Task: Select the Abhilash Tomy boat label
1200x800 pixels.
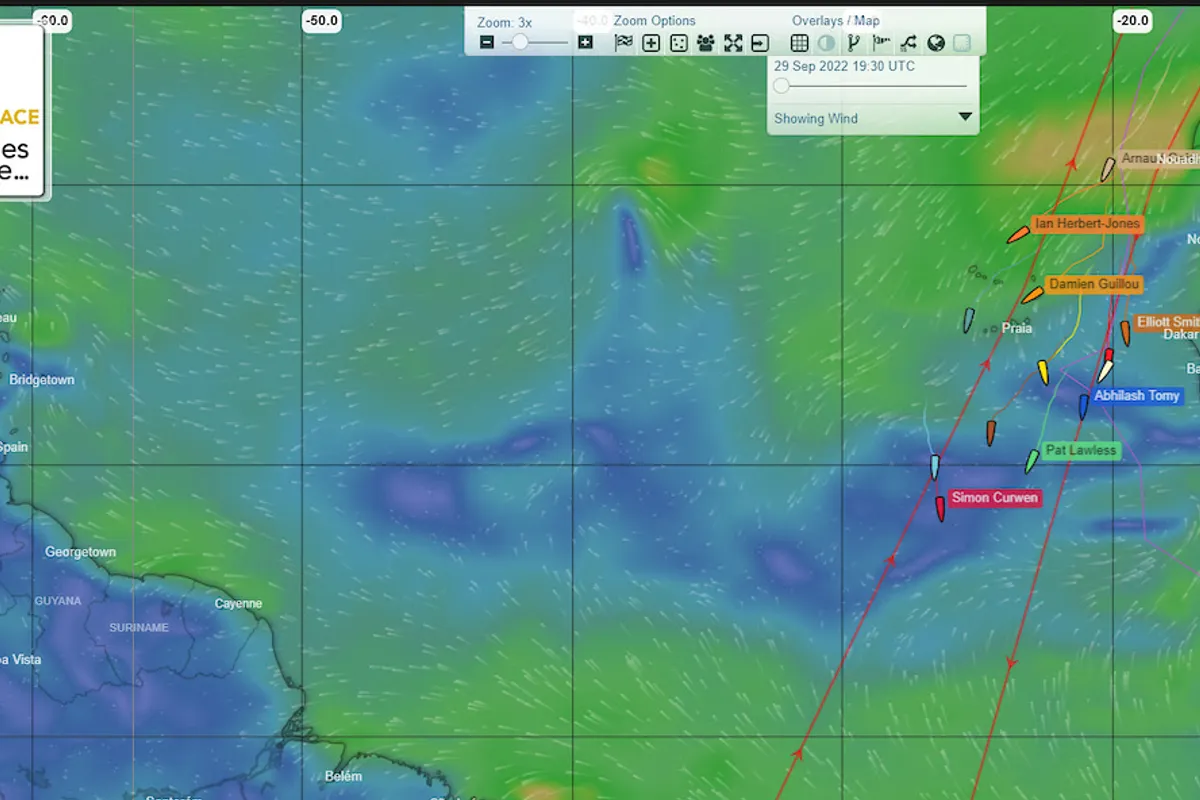Action: (x=1136, y=396)
